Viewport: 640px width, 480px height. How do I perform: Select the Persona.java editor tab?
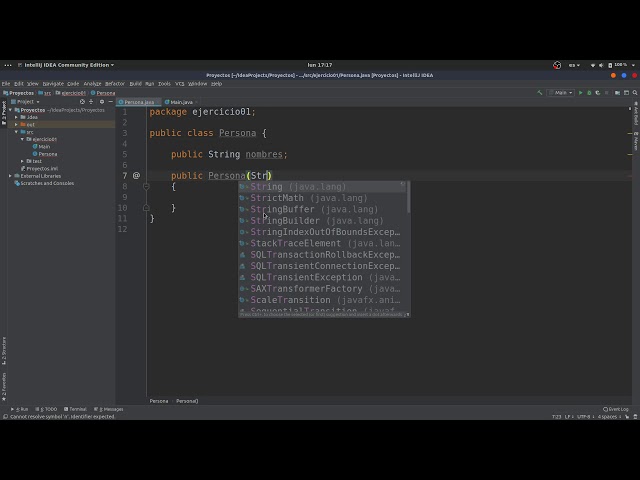click(139, 102)
